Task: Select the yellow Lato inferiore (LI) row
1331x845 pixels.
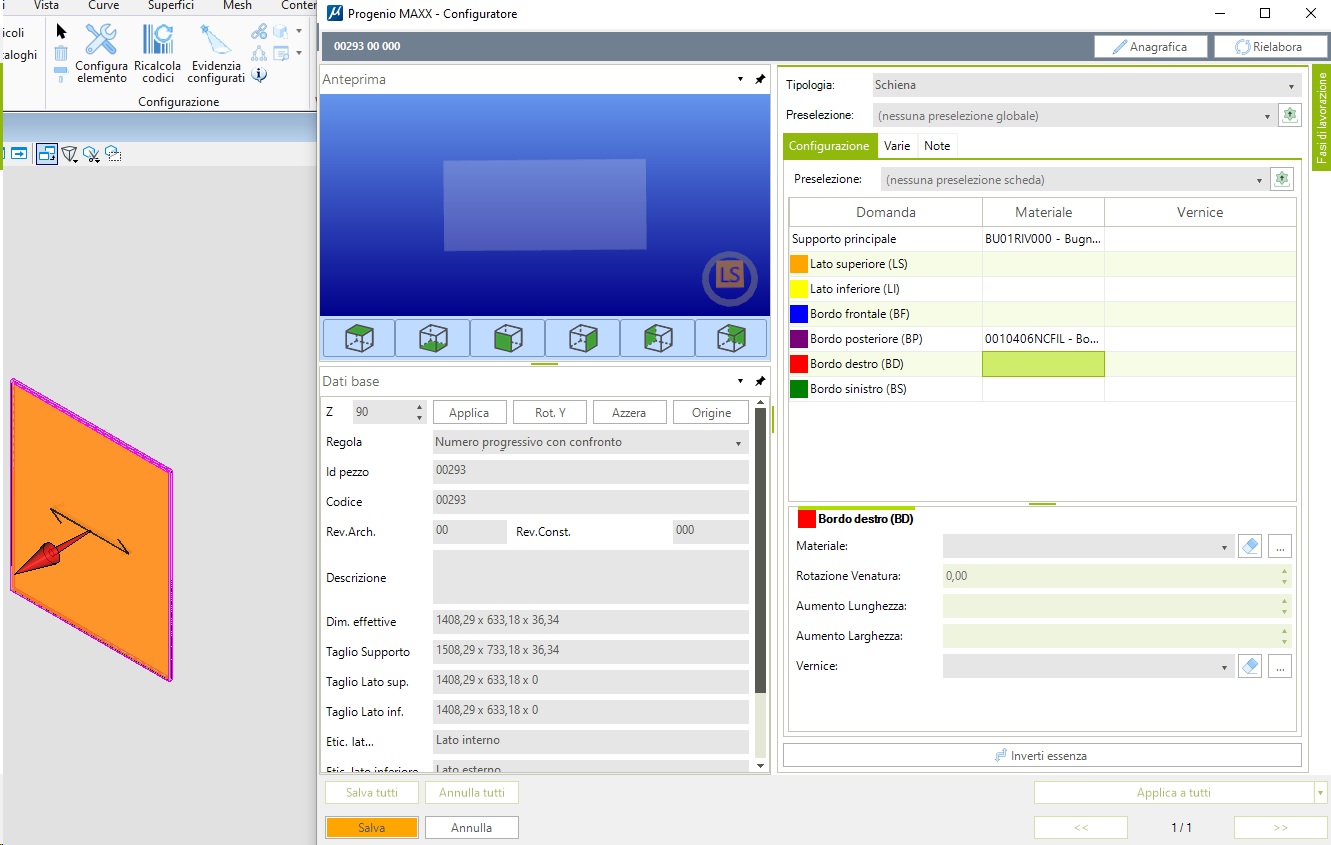Action: [x=1042, y=289]
